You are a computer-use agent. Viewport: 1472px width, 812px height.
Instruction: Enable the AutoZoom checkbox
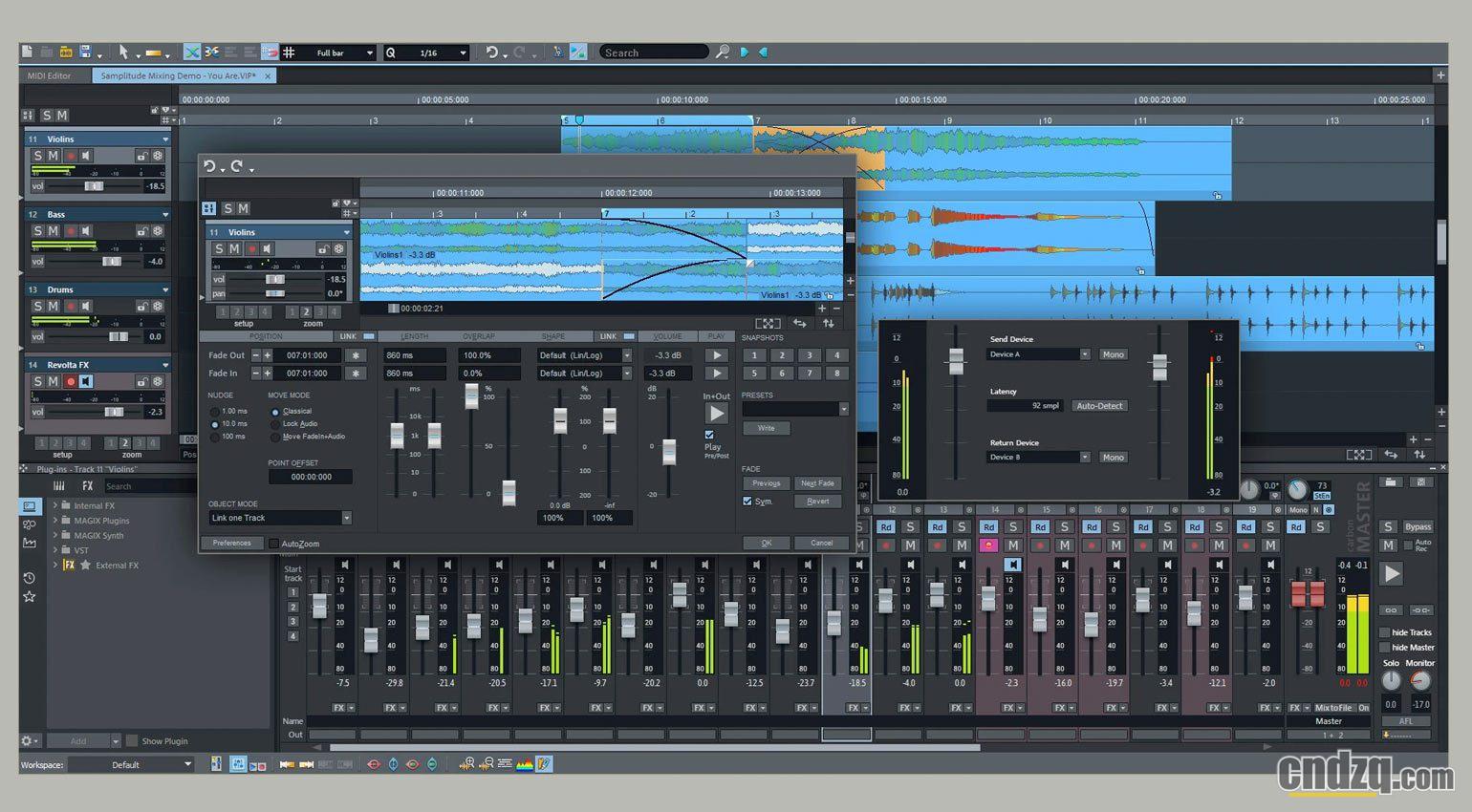click(x=274, y=544)
